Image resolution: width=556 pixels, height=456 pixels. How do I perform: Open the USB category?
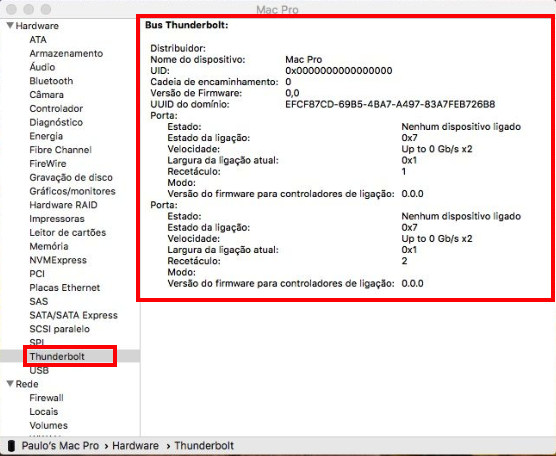tap(39, 370)
